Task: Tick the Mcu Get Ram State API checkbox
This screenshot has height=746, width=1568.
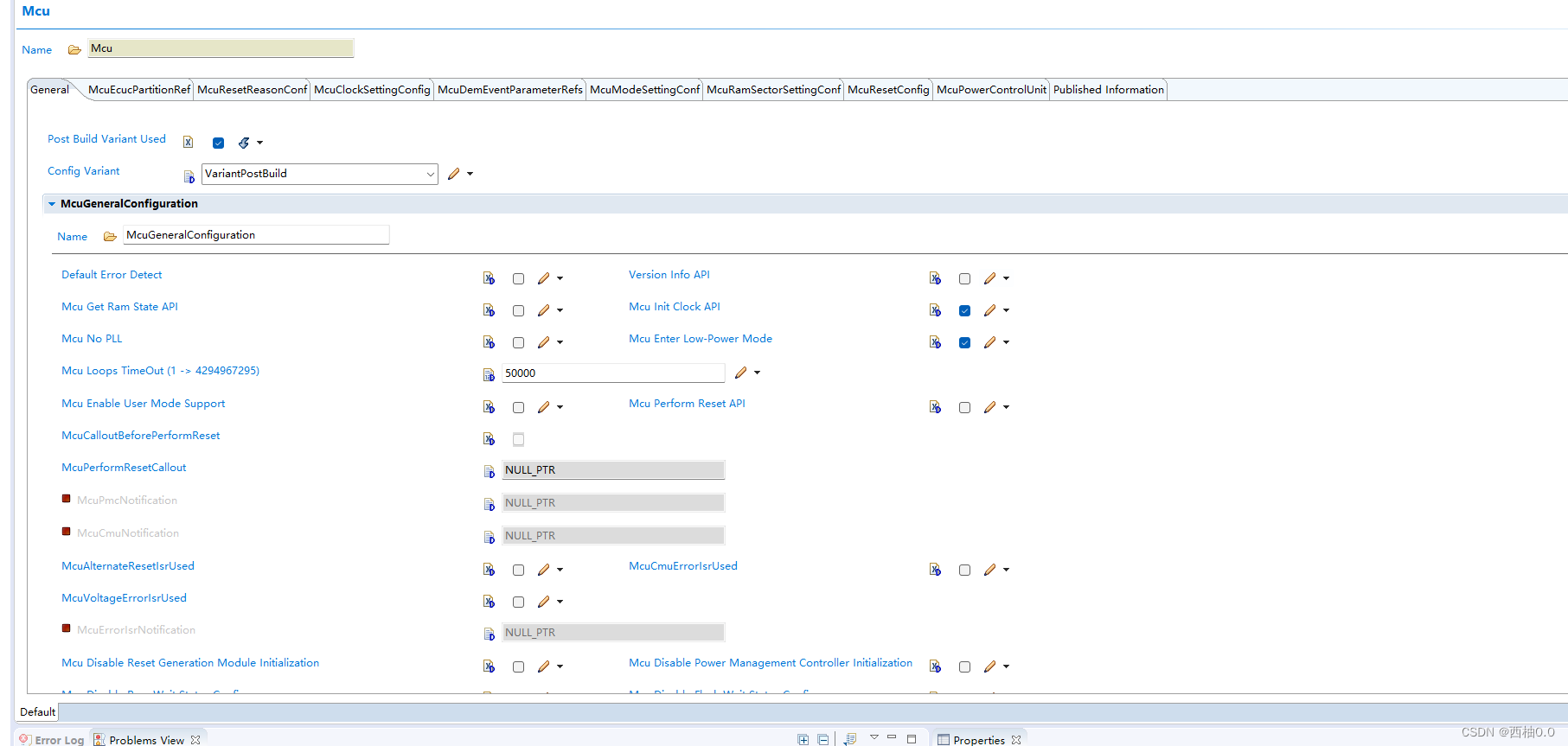Action: 518,310
